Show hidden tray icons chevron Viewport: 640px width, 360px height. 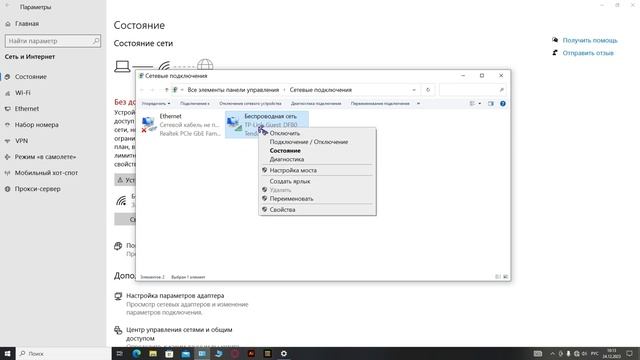(x=553, y=353)
